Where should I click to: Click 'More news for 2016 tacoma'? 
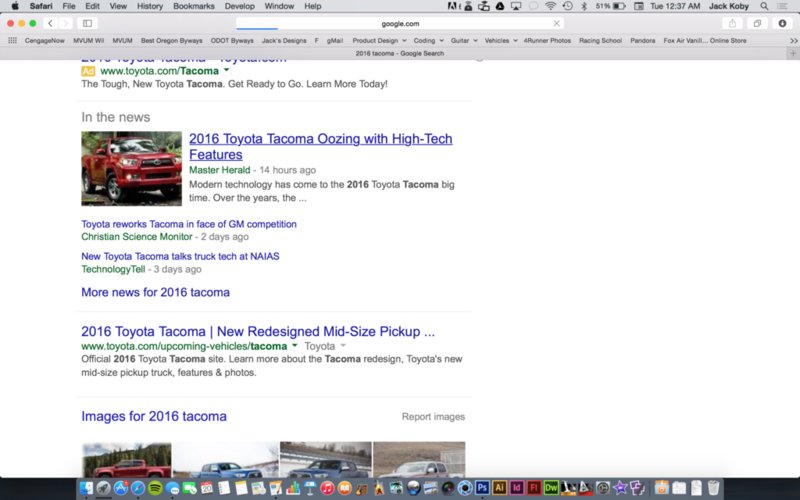pos(156,292)
